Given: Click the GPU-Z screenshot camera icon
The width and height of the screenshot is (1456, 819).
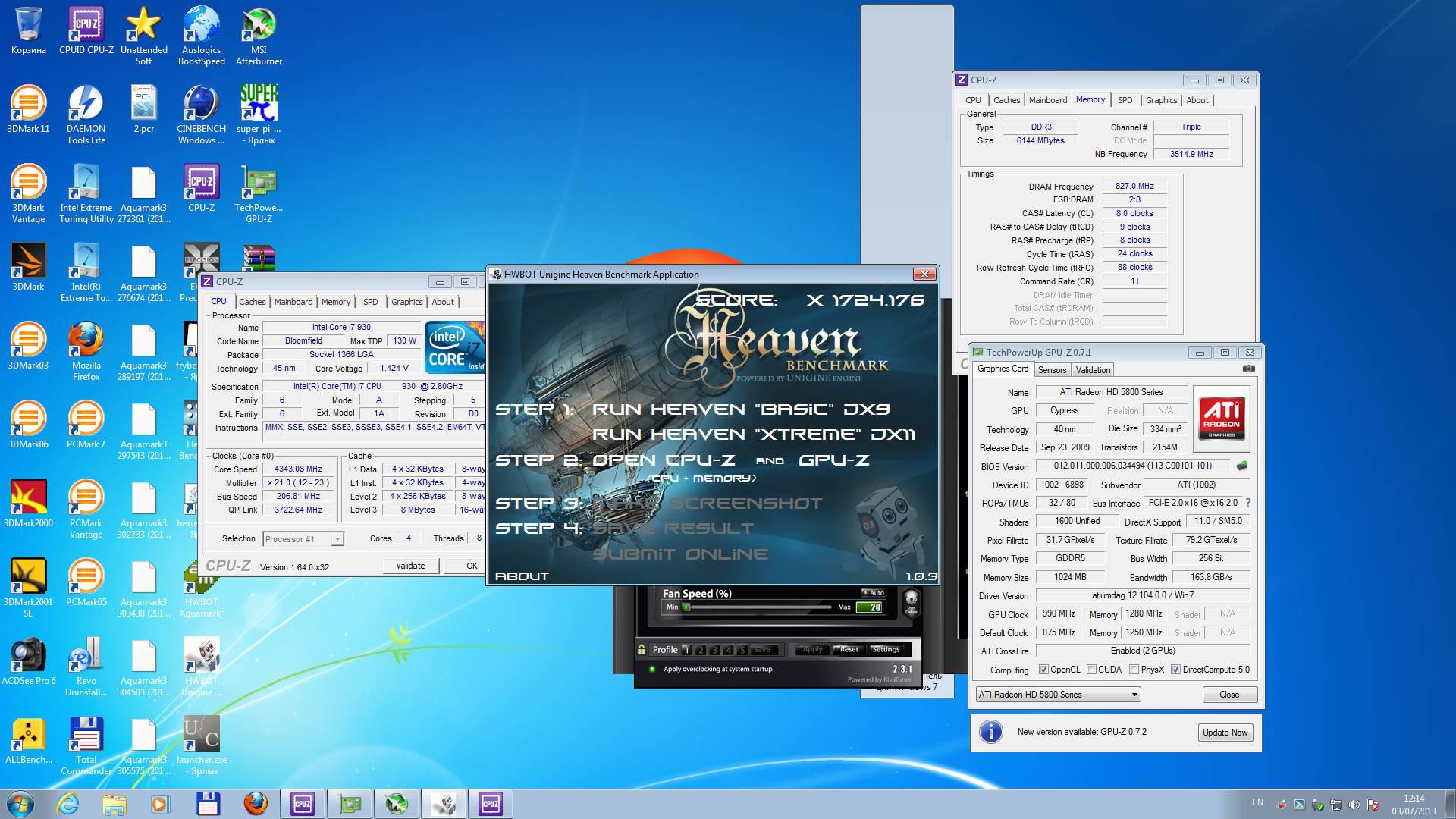Looking at the screenshot, I should point(1248,369).
